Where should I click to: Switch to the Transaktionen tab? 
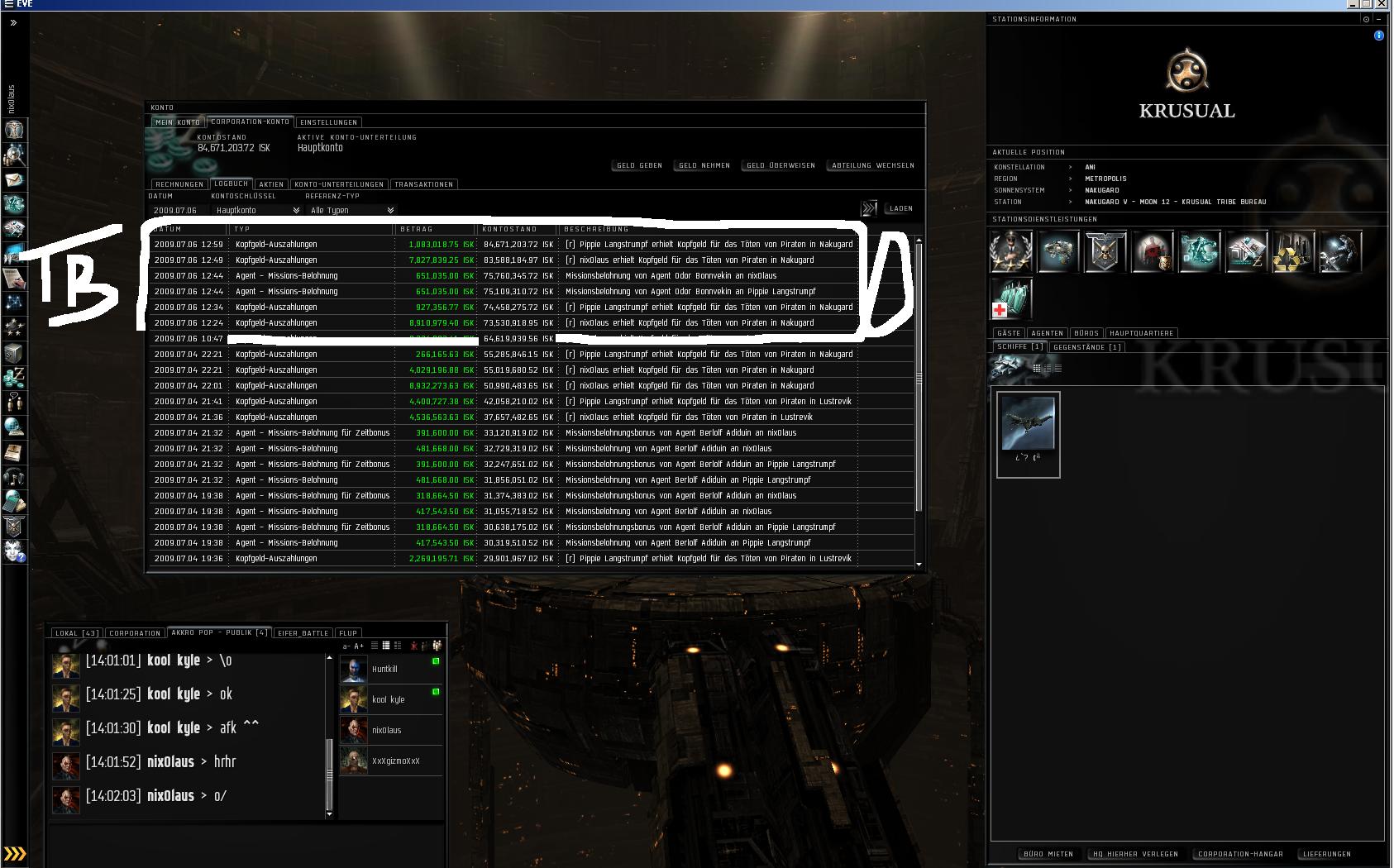[x=424, y=184]
